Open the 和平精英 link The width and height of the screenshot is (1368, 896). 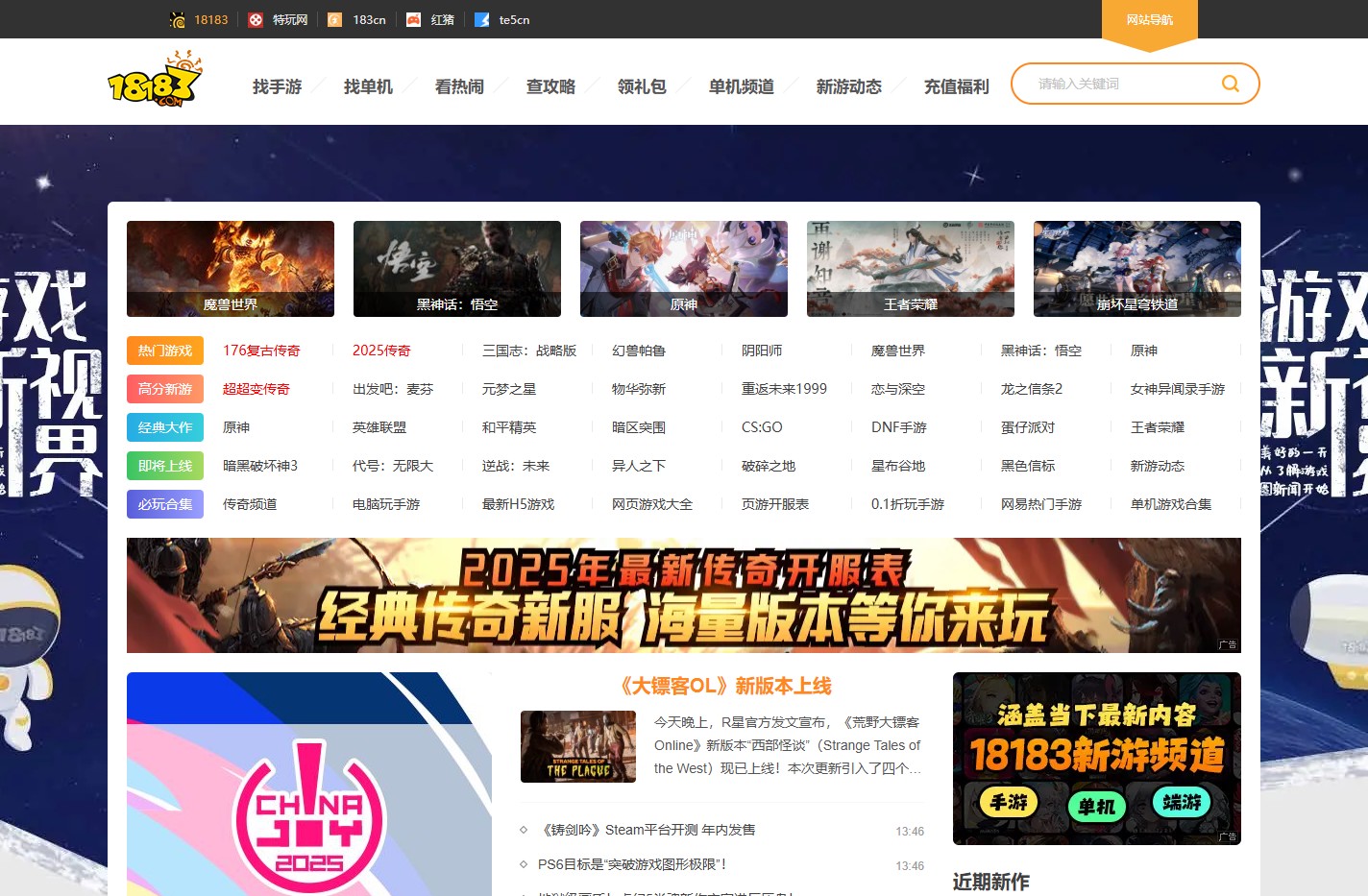point(509,427)
